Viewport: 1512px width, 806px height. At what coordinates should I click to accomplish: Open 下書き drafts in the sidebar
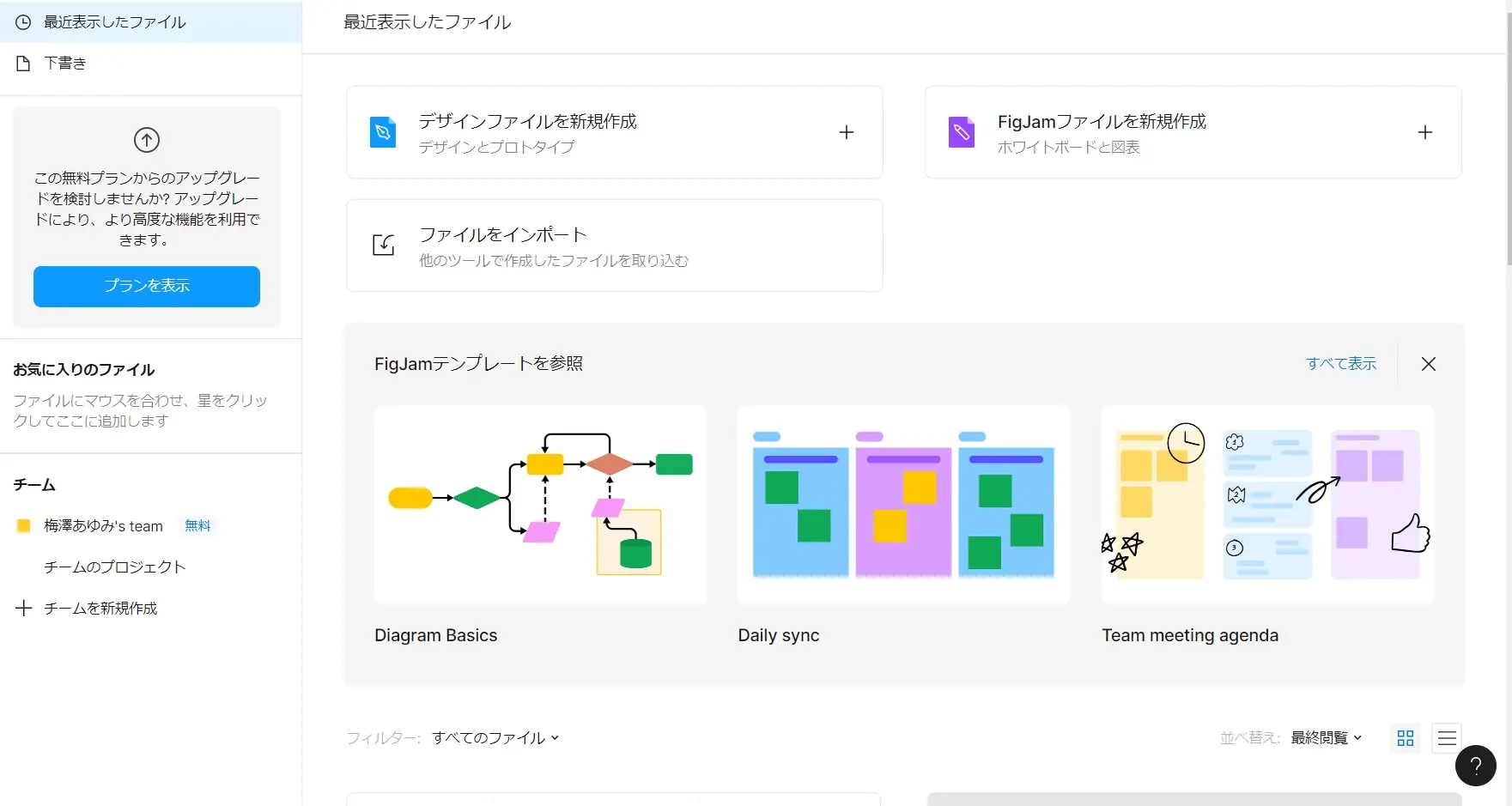(150, 64)
